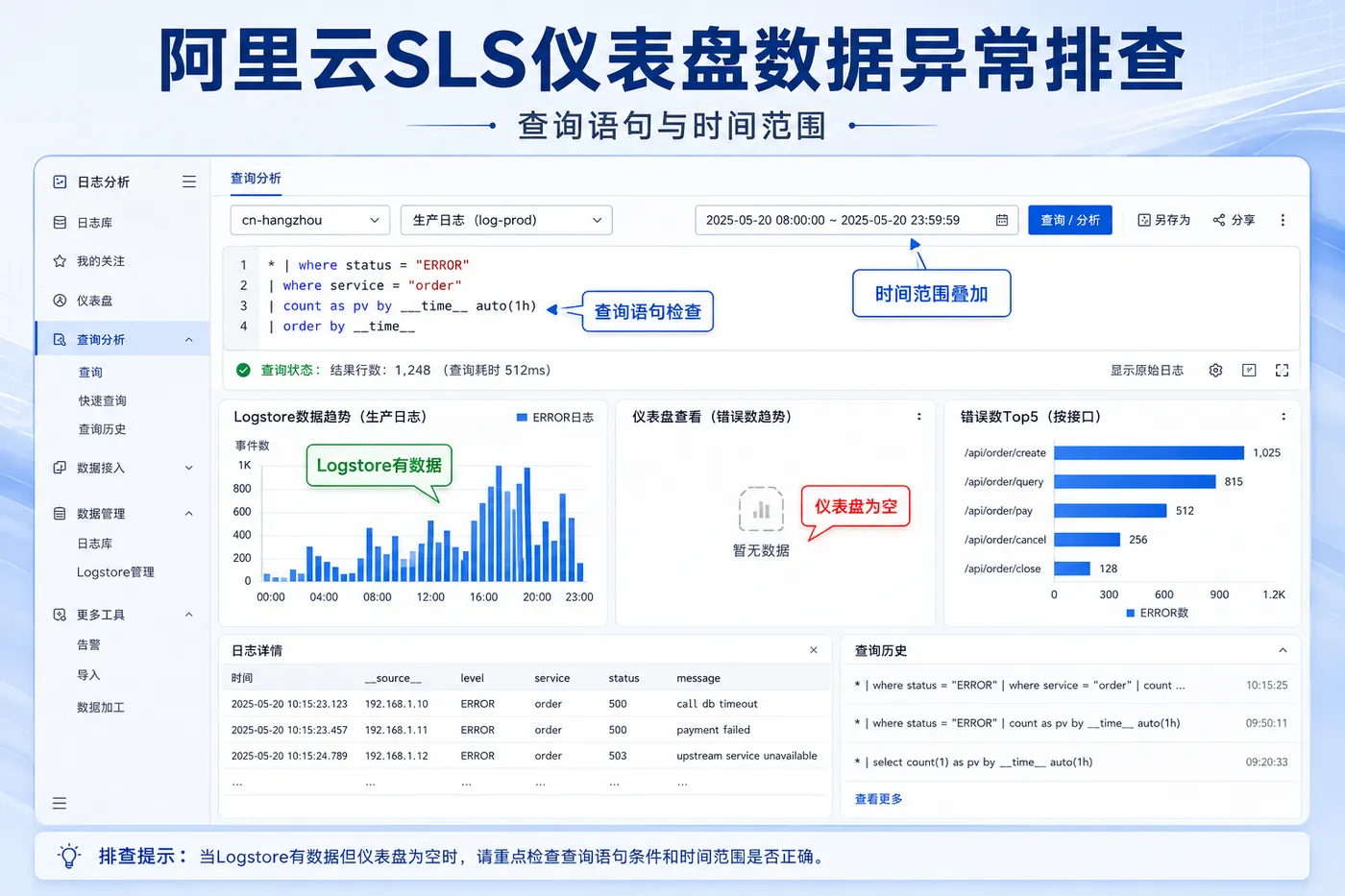Click the menu icon at the sidebar bottom
The image size is (1345, 896).
(x=60, y=803)
